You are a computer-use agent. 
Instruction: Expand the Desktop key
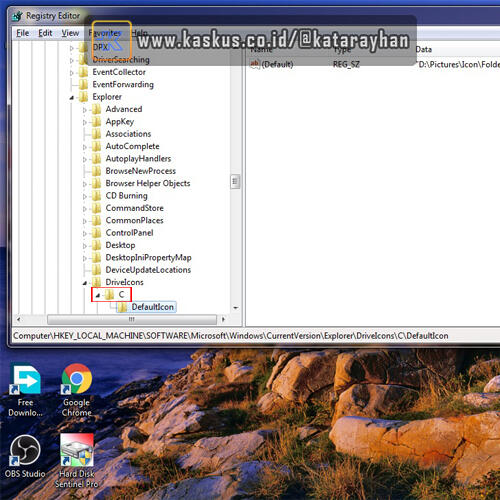pyautogui.click(x=85, y=246)
